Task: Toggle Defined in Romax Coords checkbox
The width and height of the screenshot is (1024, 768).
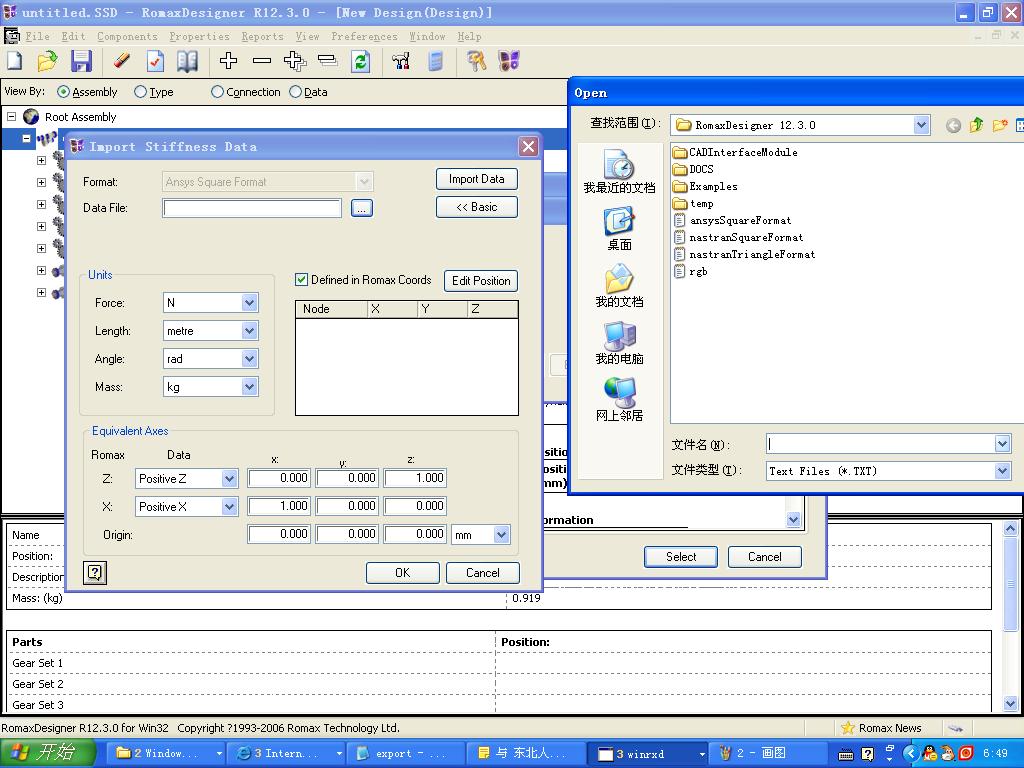Action: 301,280
